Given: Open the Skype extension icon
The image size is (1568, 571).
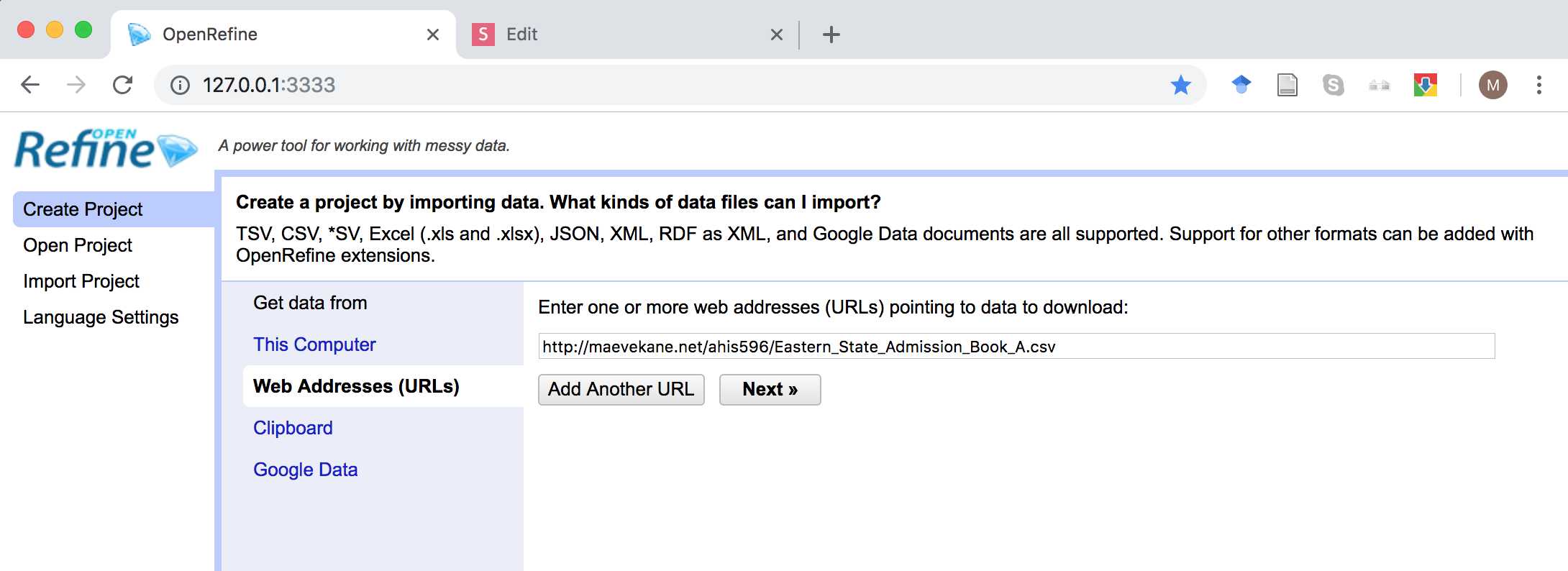Looking at the screenshot, I should point(1333,85).
